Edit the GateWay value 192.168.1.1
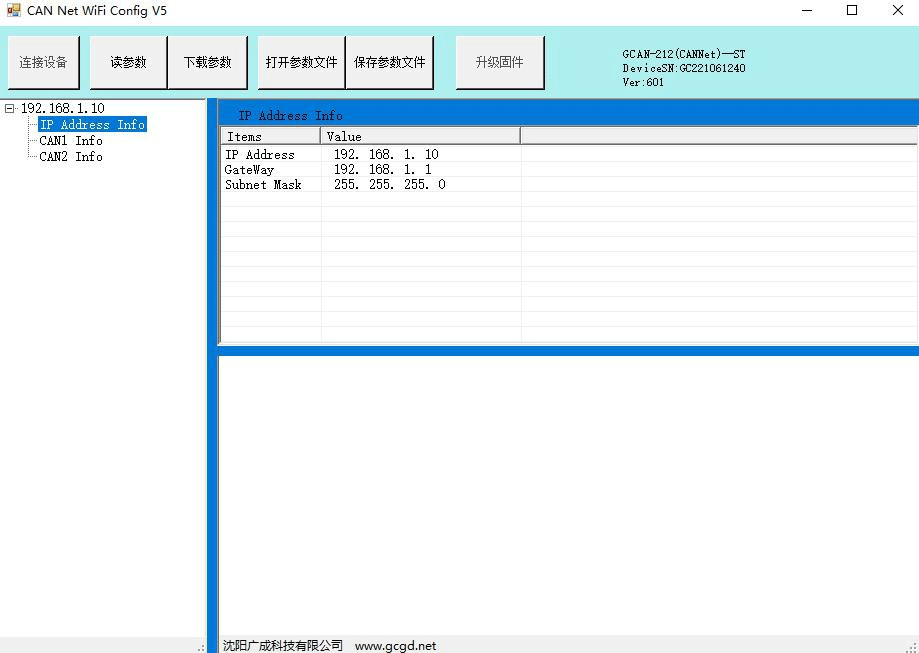The image size is (919, 653). point(382,170)
